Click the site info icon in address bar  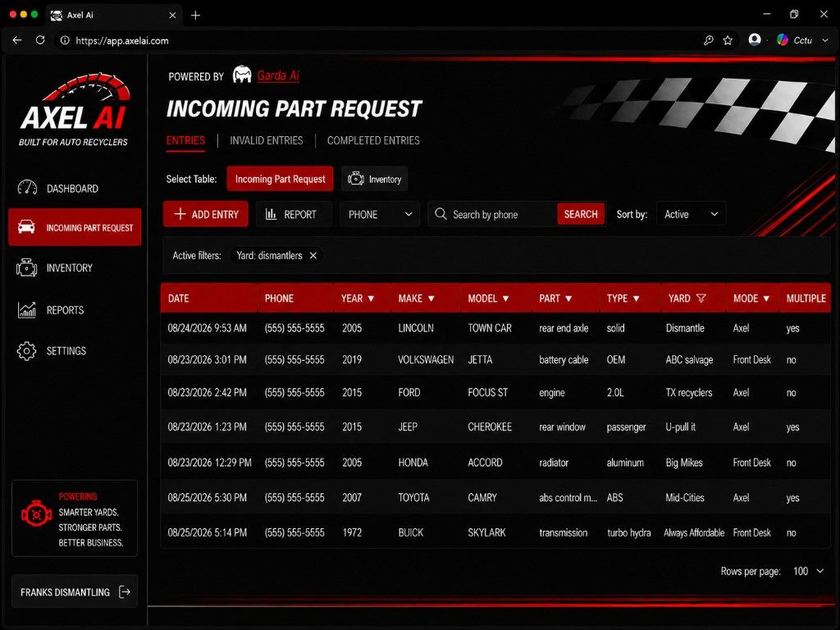(x=65, y=40)
